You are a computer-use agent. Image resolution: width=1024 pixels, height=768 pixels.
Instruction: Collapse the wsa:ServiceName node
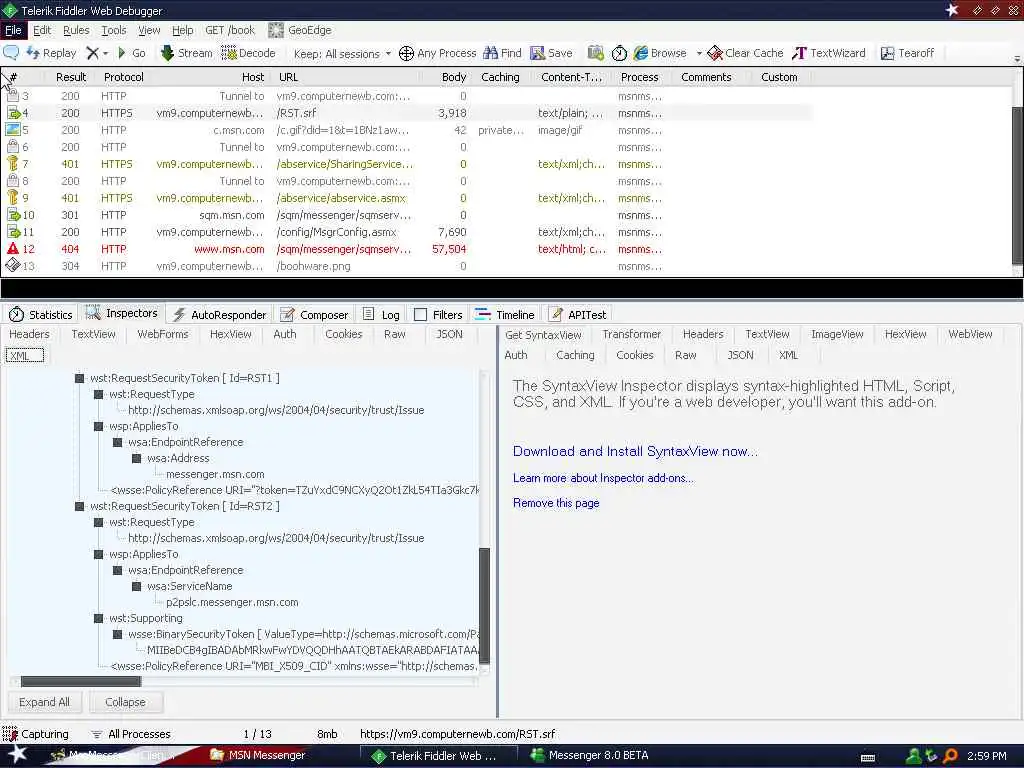coord(136,586)
